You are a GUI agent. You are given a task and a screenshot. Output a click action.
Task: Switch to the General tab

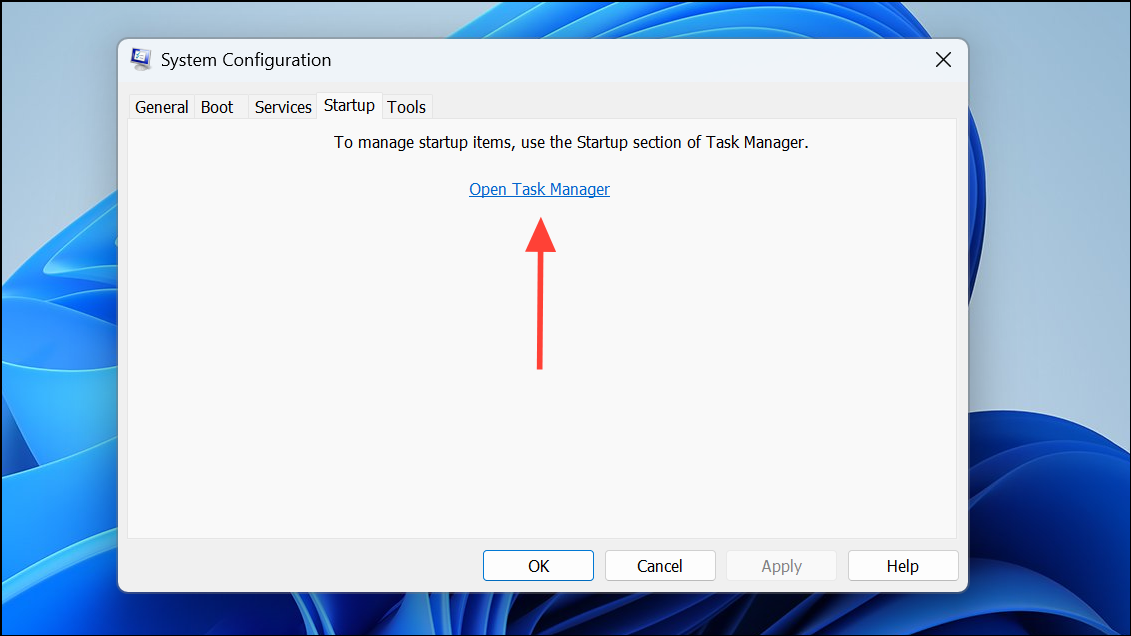161,106
